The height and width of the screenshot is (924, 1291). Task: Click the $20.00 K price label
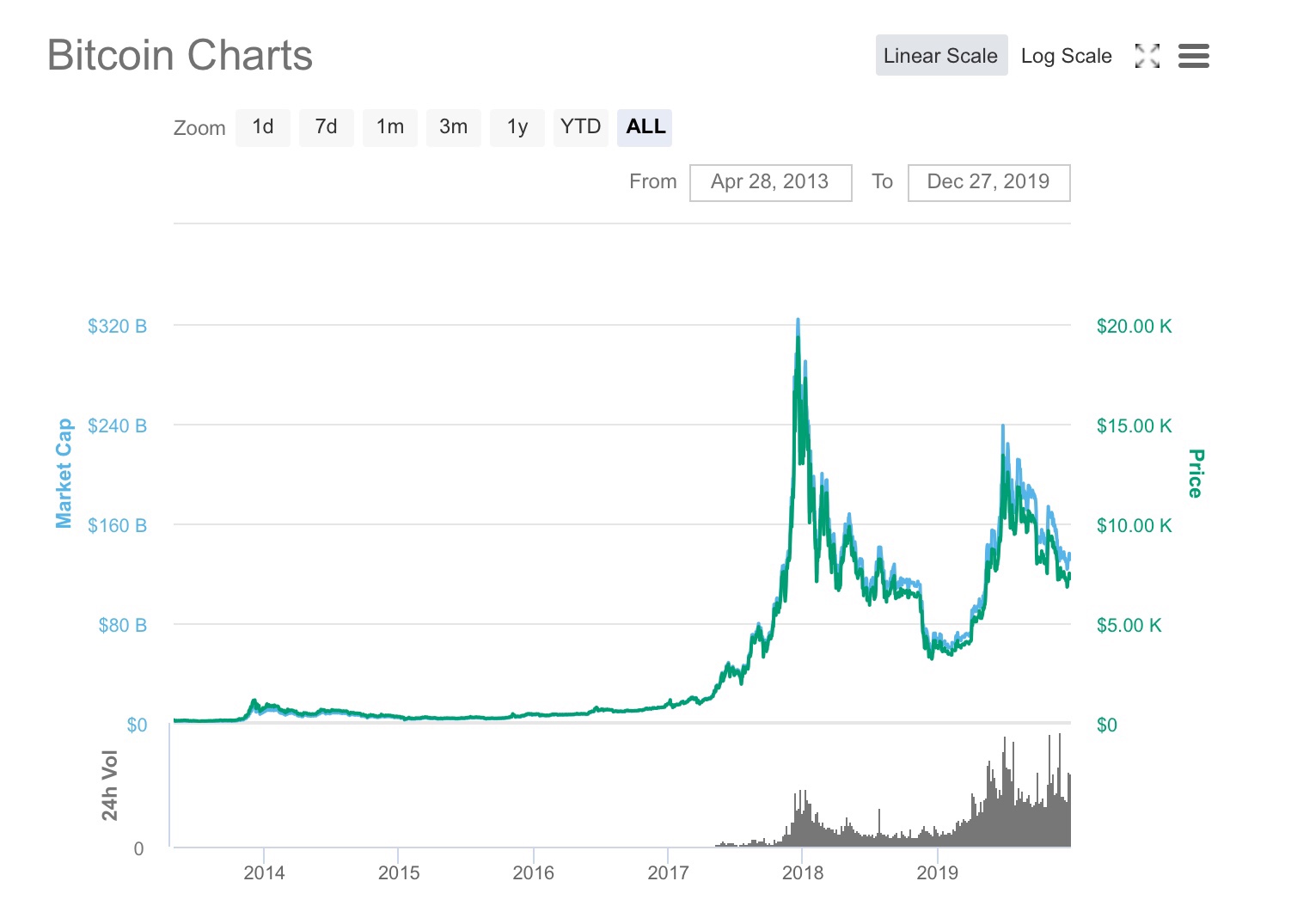[x=1134, y=327]
